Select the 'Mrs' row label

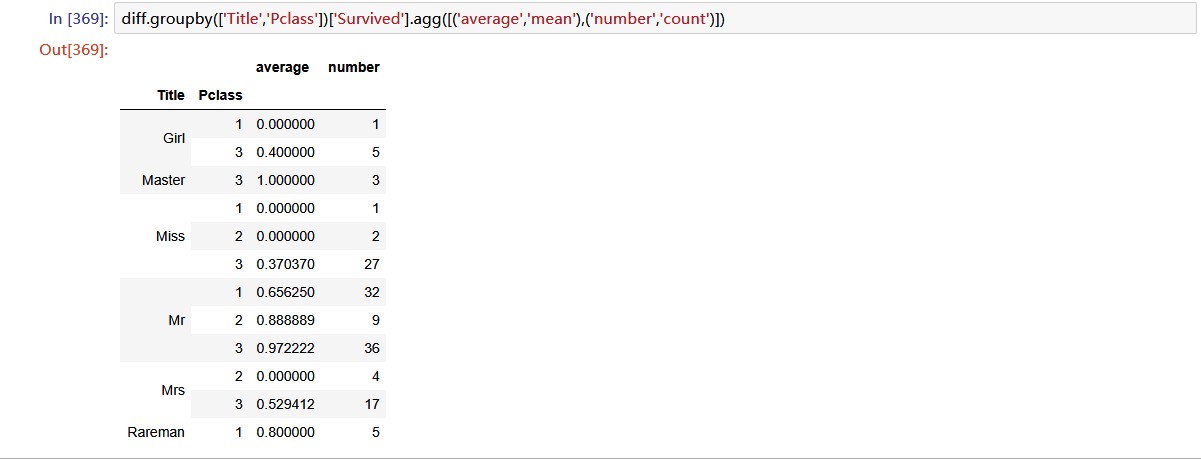[x=173, y=390]
